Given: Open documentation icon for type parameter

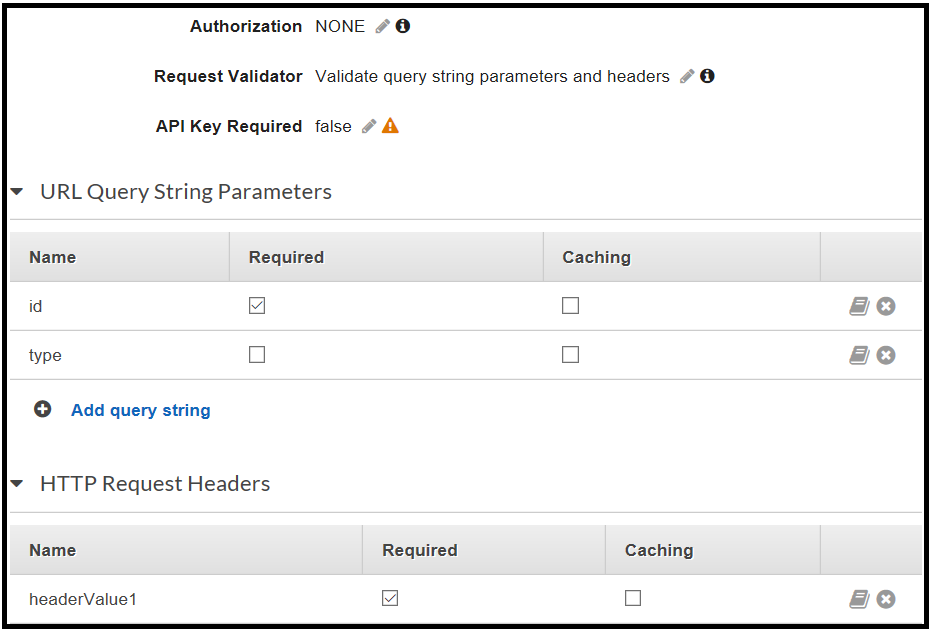Looking at the screenshot, I should pos(859,355).
